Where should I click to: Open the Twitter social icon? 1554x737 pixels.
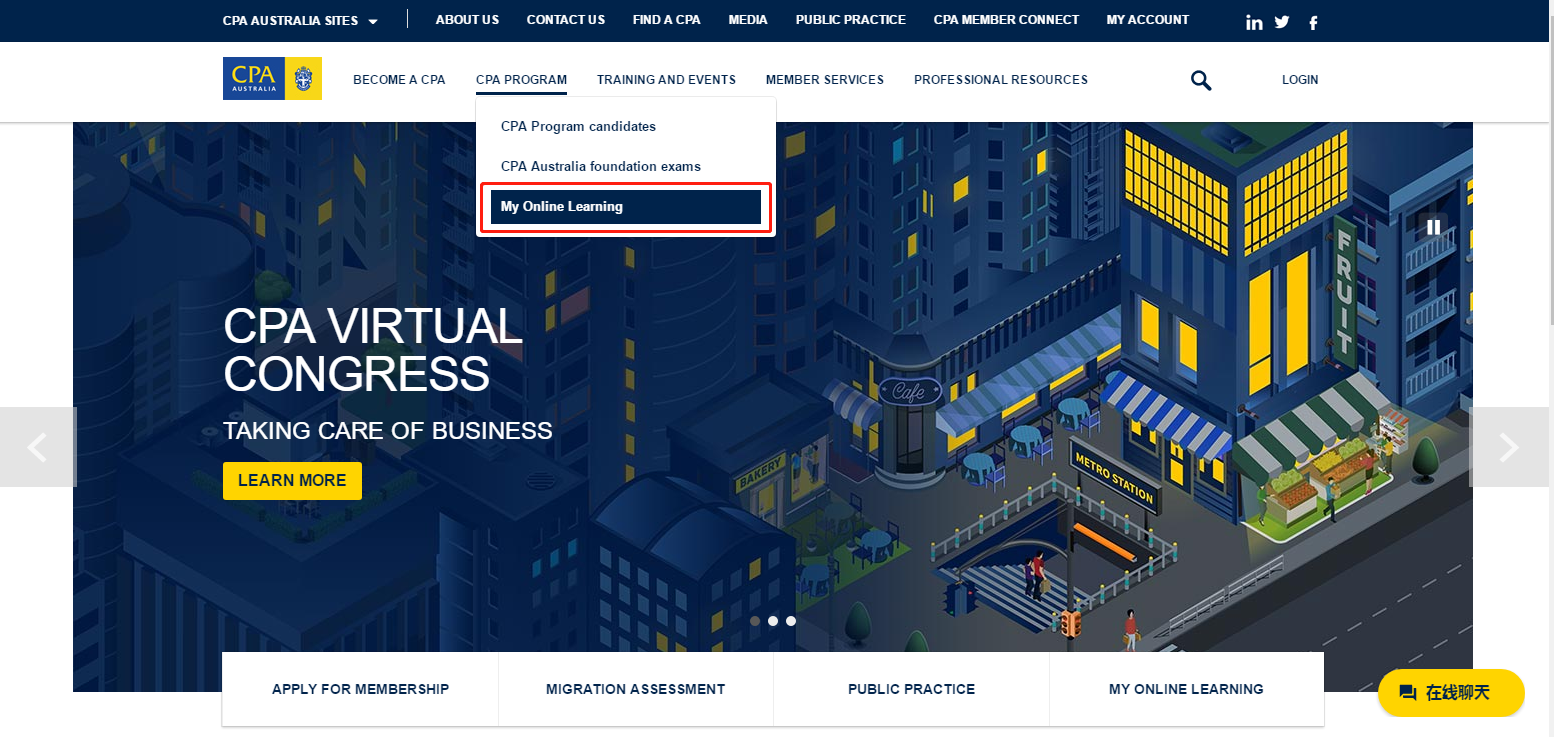1282,22
